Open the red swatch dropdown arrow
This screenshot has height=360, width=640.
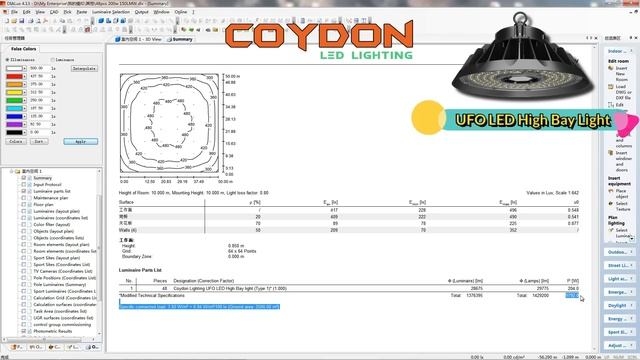(24, 76)
